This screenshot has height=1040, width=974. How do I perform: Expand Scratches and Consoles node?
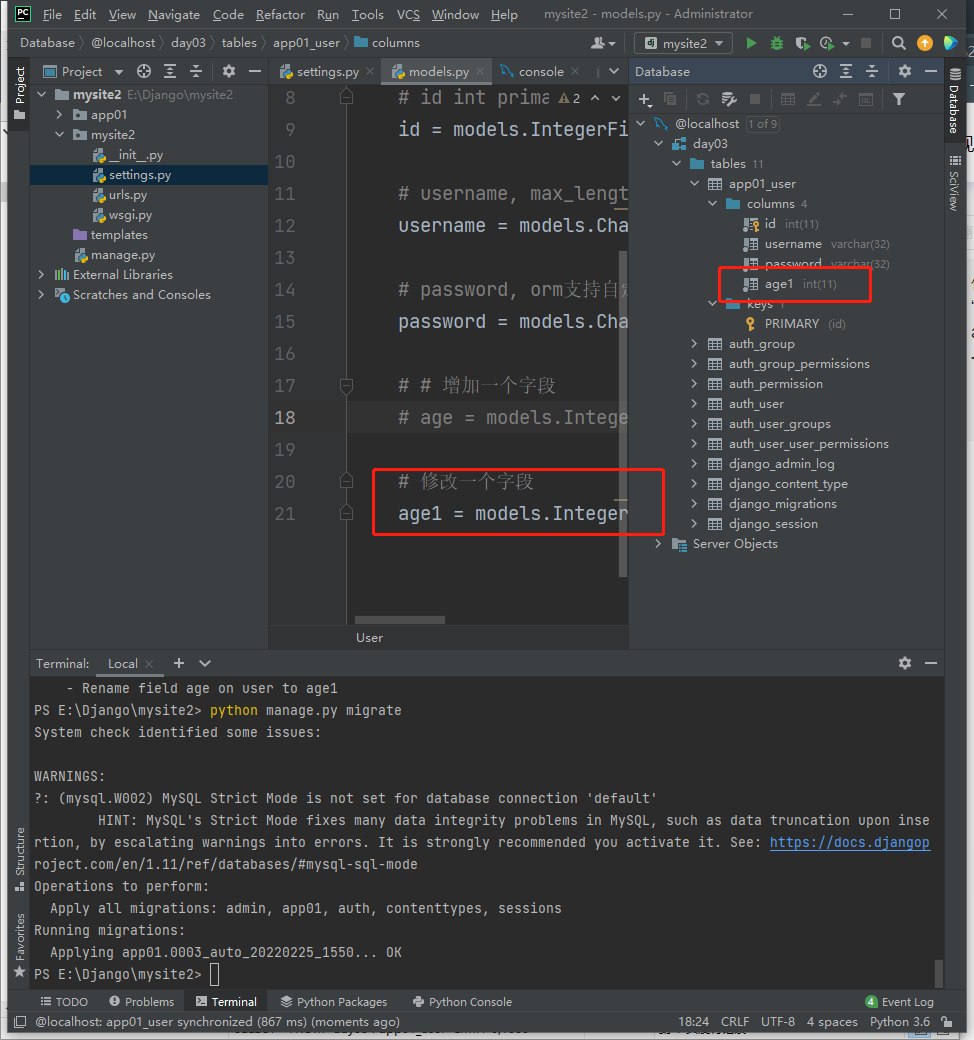pos(41,294)
